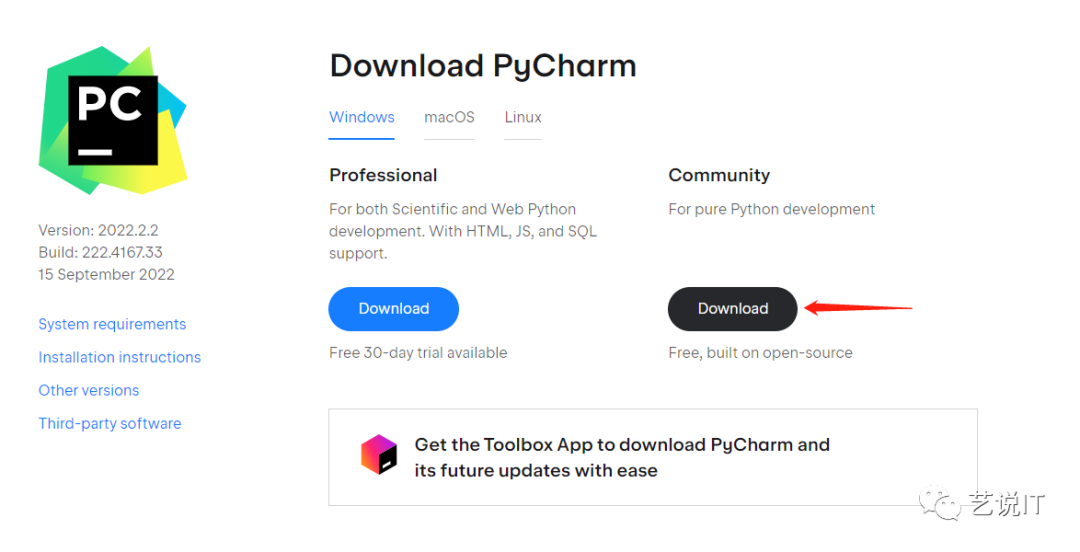
Task: Open the Installation instructions link
Action: pos(119,357)
